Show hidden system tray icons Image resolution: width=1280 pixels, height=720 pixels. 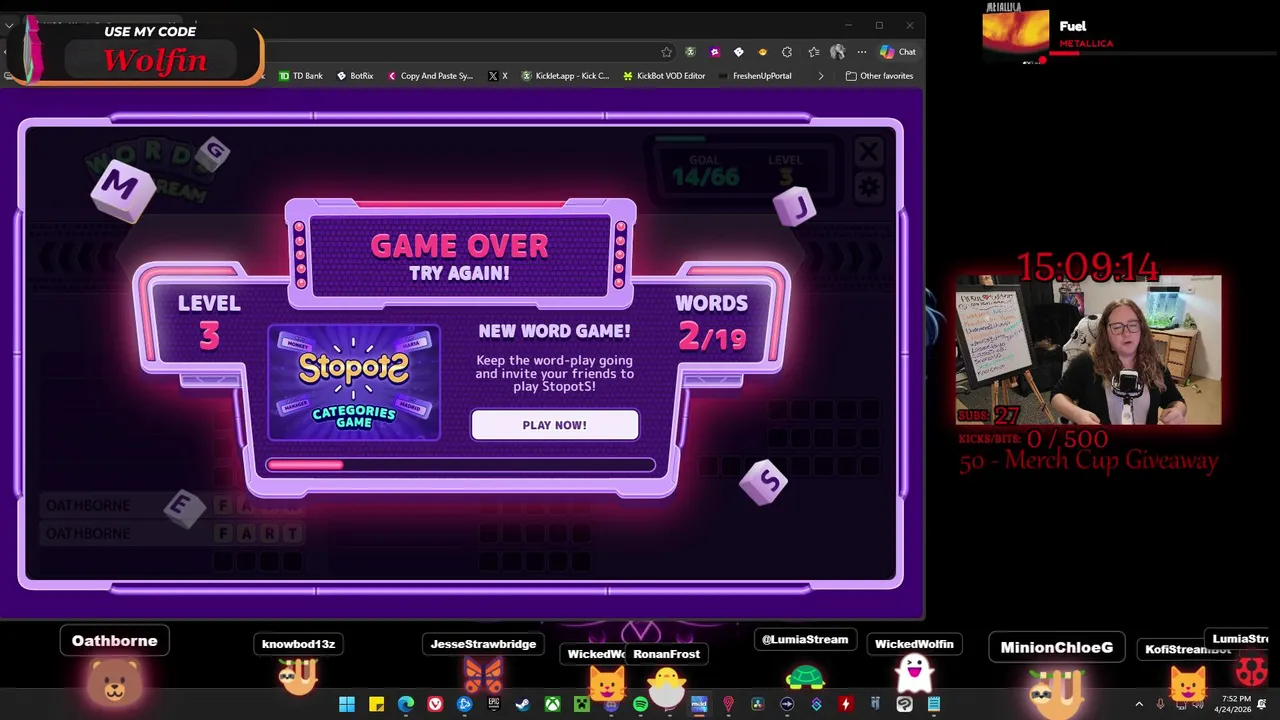(1139, 705)
